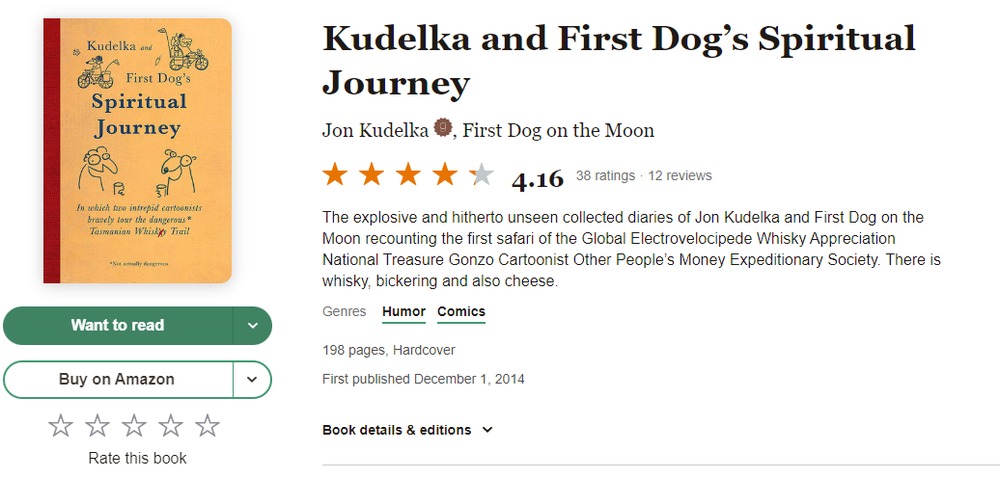Click the 4.16 average rating number
1000x478 pixels.
(x=537, y=179)
